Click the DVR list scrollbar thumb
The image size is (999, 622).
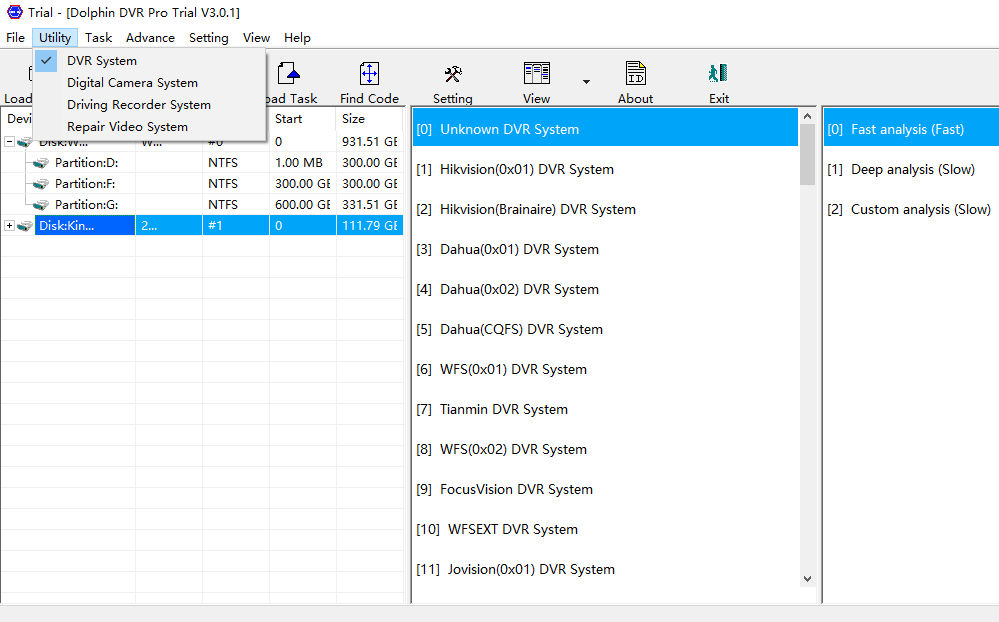coord(807,154)
